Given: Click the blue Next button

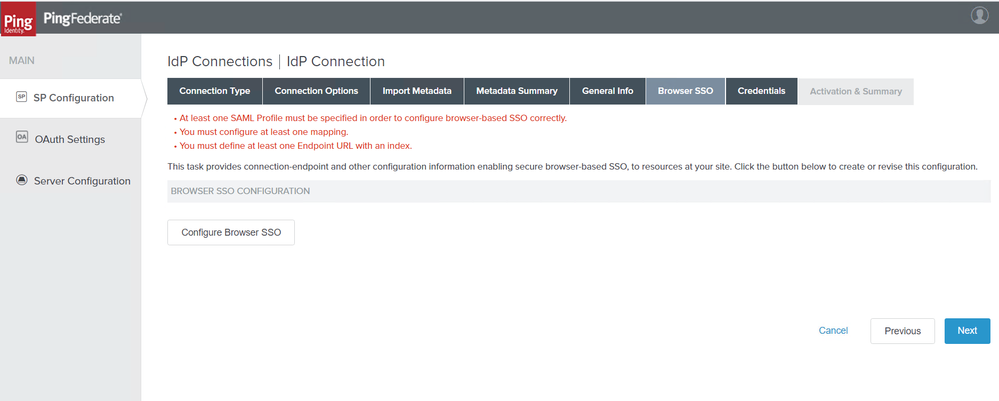Looking at the screenshot, I should [x=967, y=331].
